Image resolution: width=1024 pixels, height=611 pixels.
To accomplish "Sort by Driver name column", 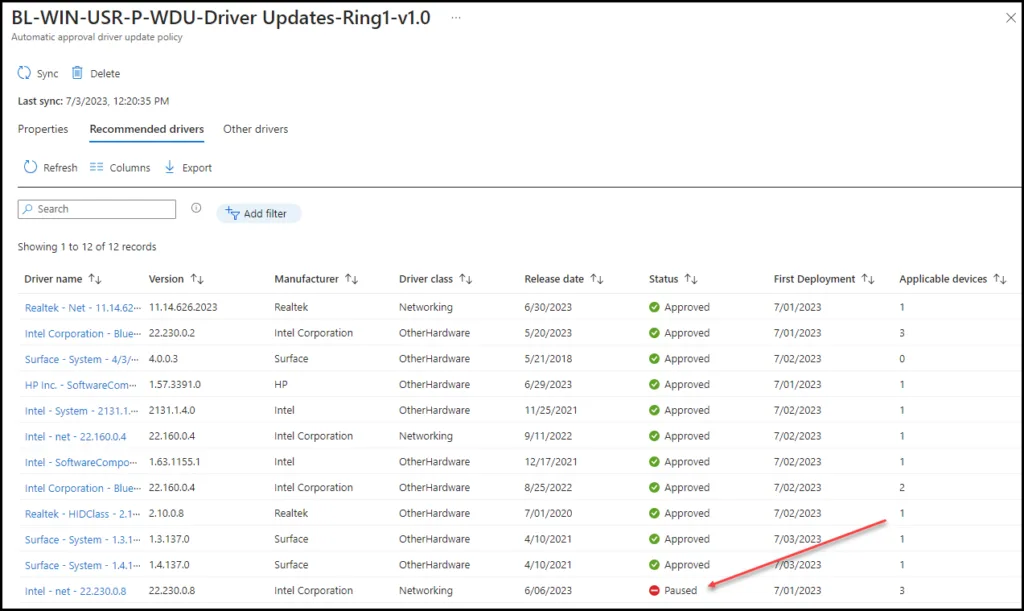I will pos(95,279).
